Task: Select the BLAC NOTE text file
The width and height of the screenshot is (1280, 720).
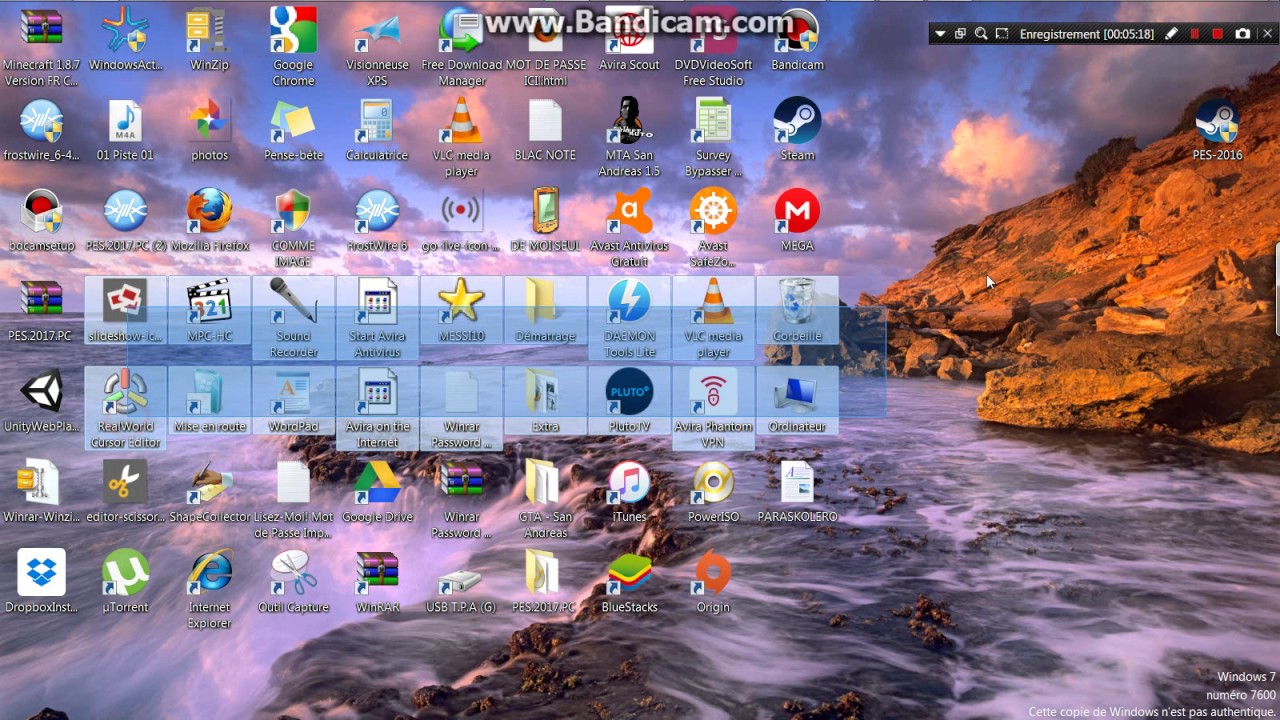Action: click(x=545, y=121)
